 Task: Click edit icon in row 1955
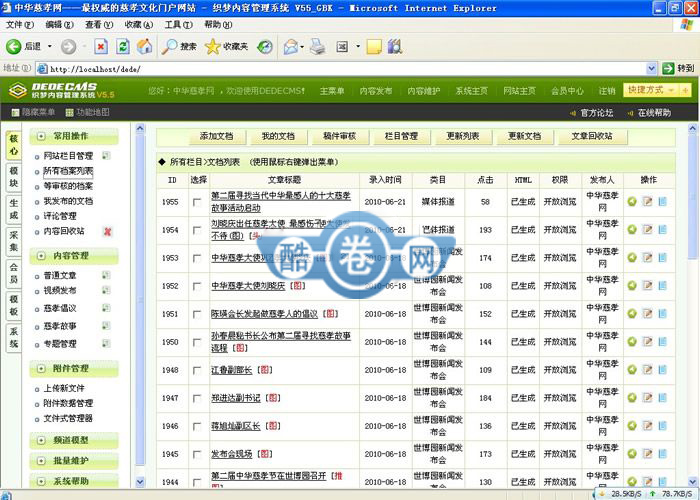647,202
